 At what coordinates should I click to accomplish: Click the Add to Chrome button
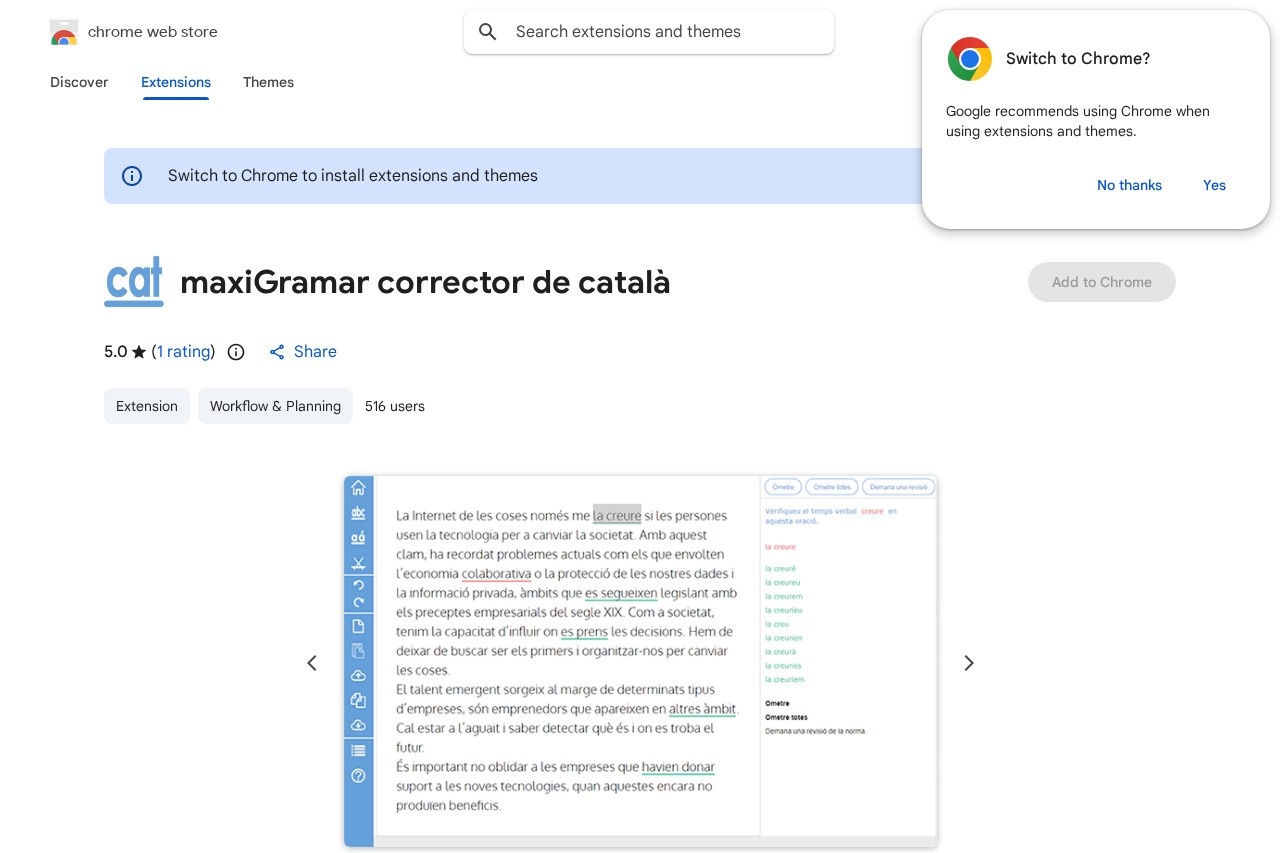pyautogui.click(x=1101, y=282)
